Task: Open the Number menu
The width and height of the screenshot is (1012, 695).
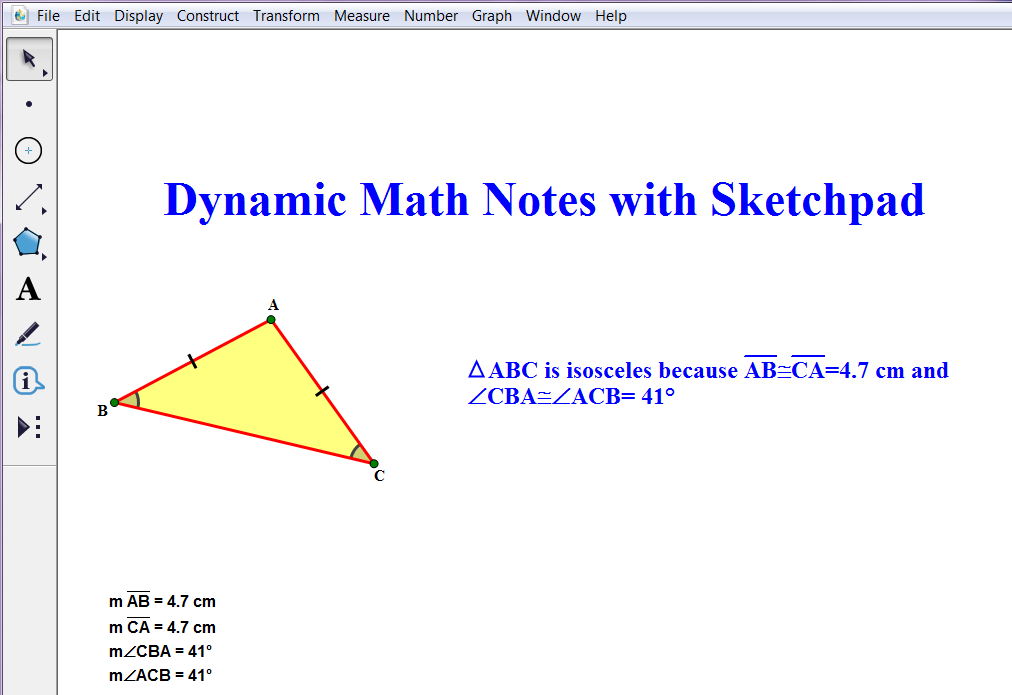Action: 430,15
